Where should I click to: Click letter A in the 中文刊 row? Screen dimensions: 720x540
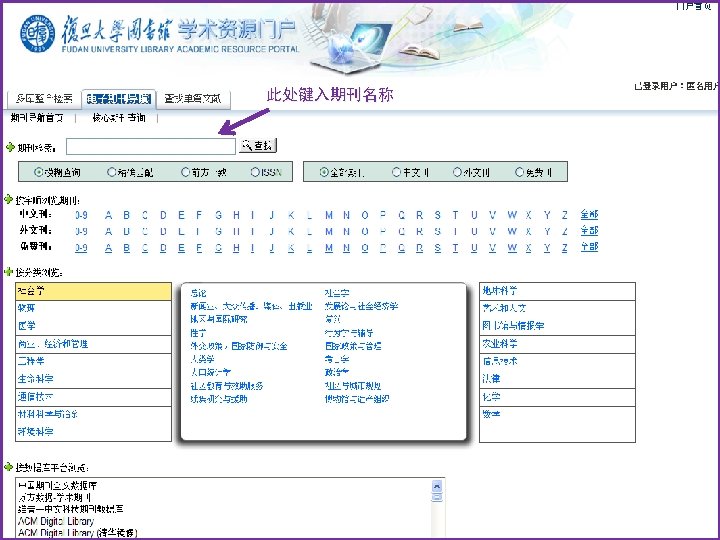(x=108, y=215)
